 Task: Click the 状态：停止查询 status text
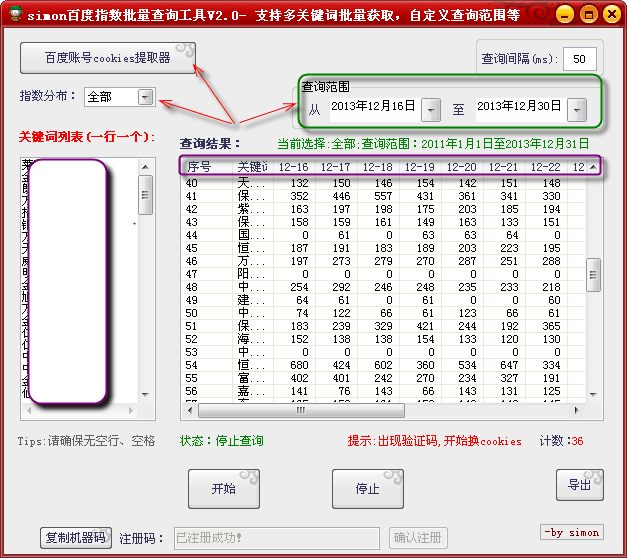click(x=222, y=441)
